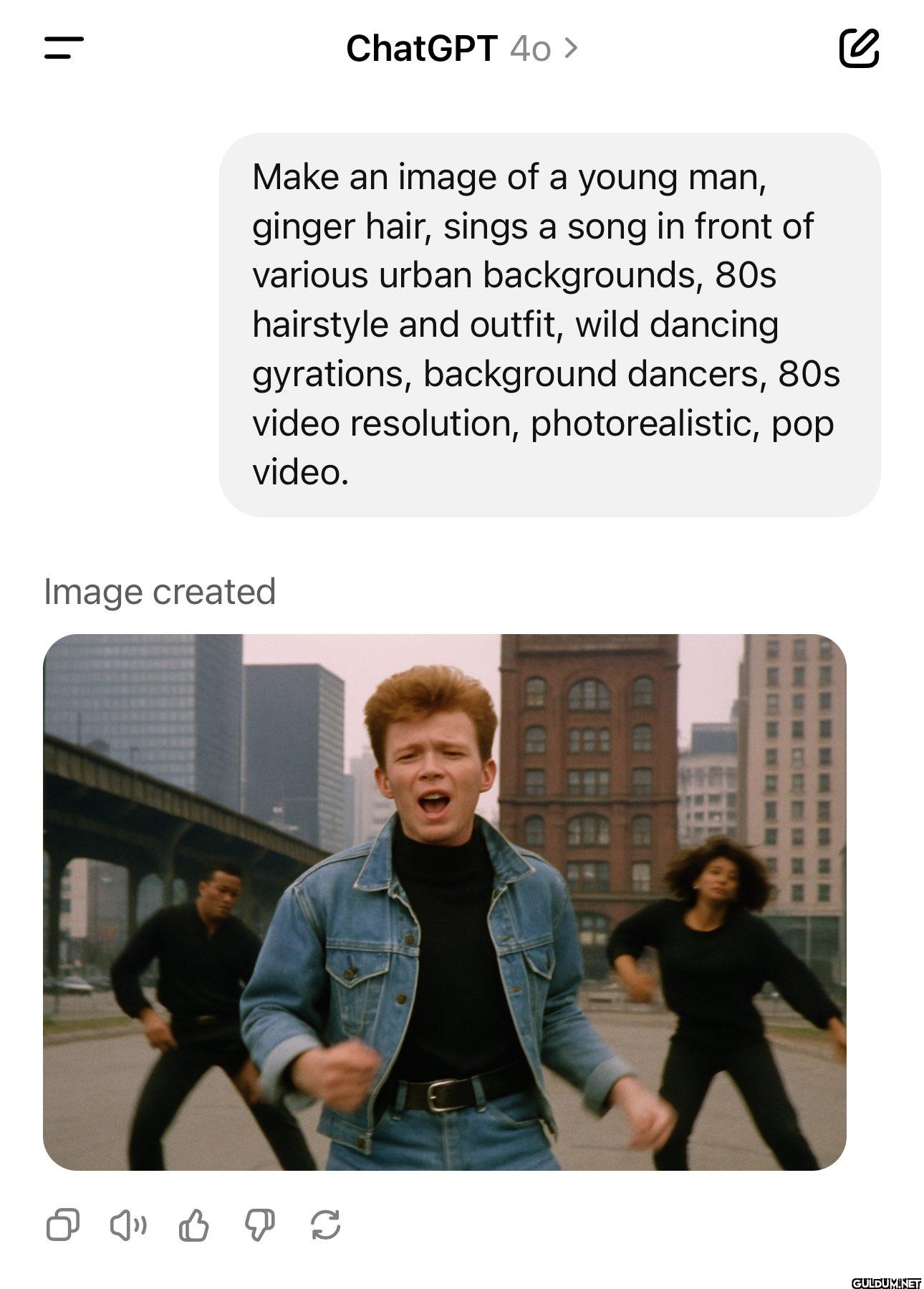The height and width of the screenshot is (1289, 924).
Task: Tap the 4o model label
Action: point(530,49)
